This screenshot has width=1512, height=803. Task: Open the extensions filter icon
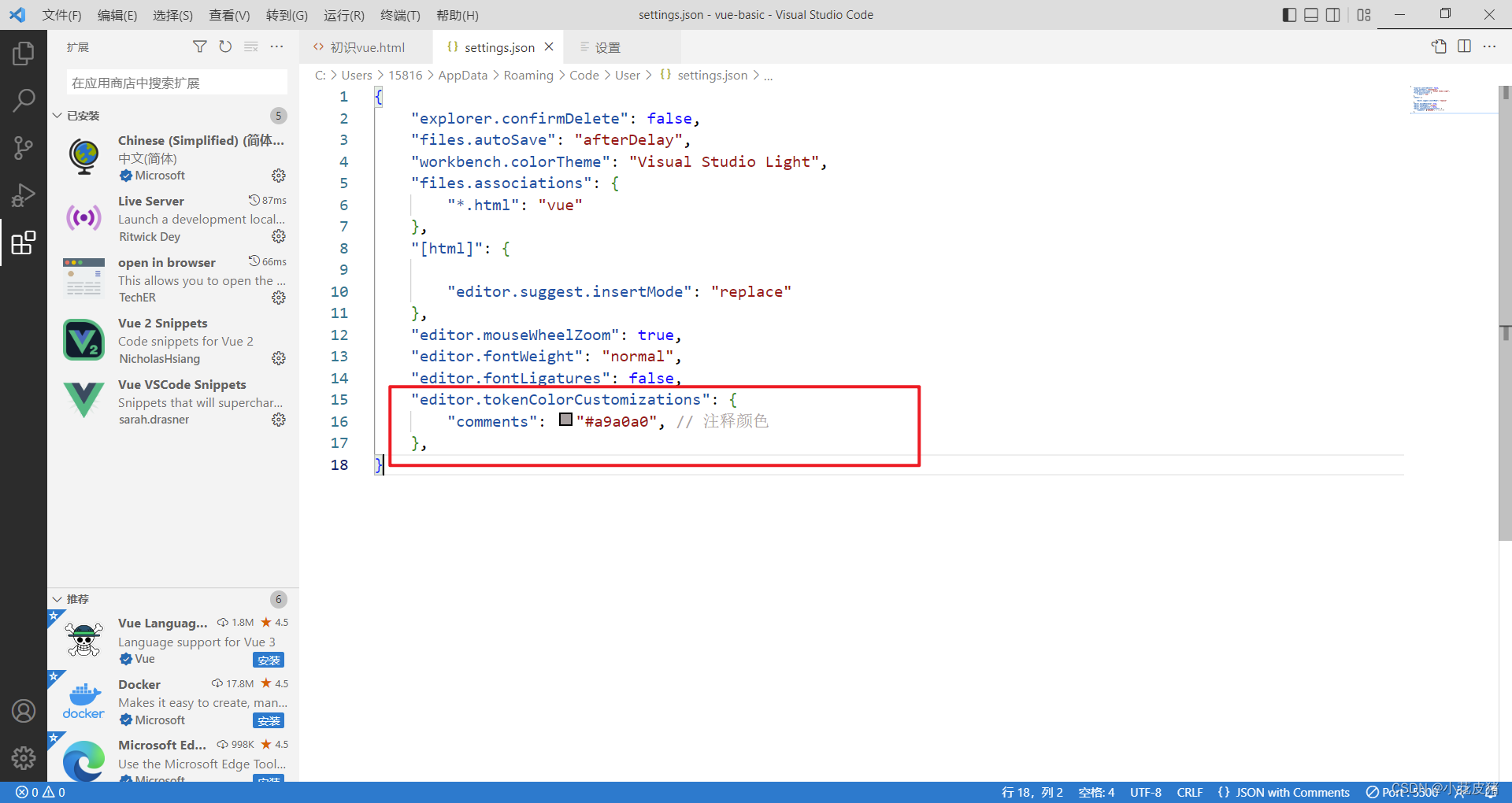(x=199, y=46)
